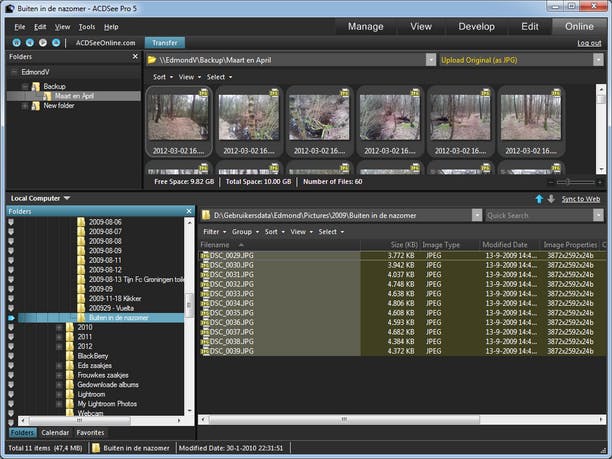
Task: Close the lower Folders pane
Action: coord(189,212)
